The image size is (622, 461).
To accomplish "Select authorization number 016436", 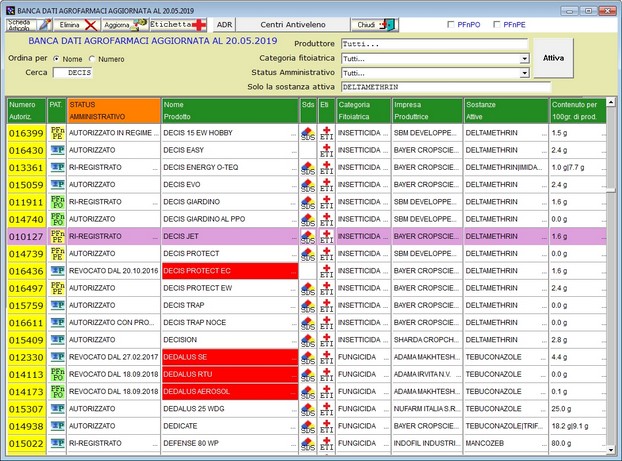I will click(26, 271).
